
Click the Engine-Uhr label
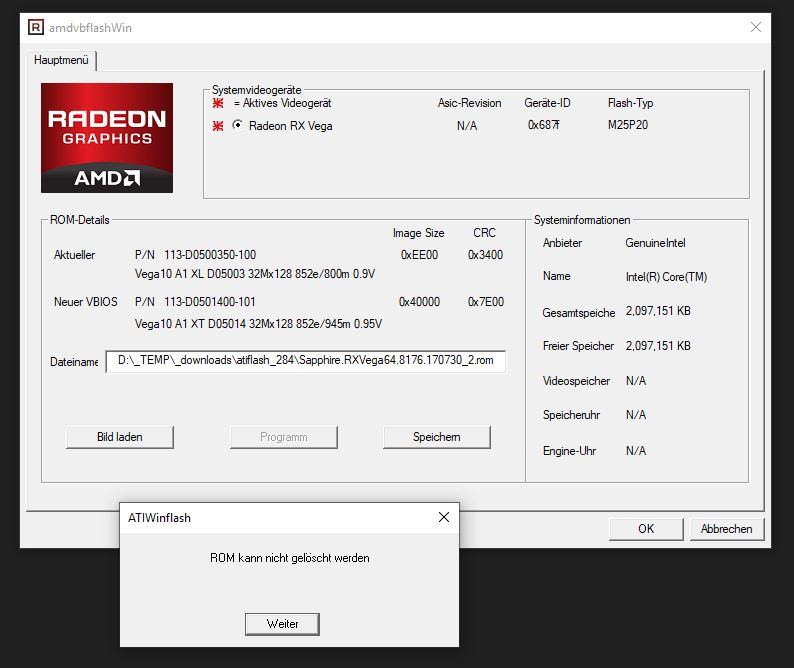point(569,451)
